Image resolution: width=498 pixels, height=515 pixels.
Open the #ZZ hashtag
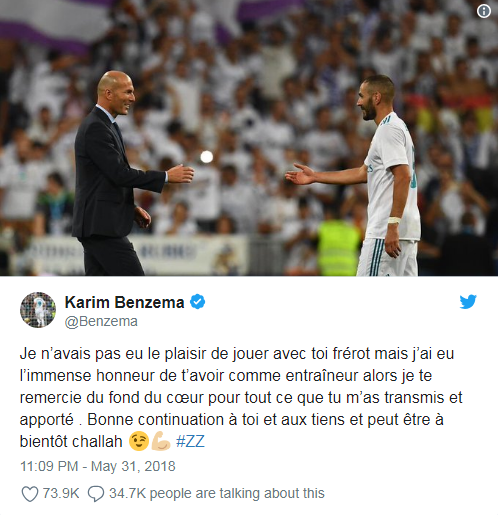pos(190,442)
